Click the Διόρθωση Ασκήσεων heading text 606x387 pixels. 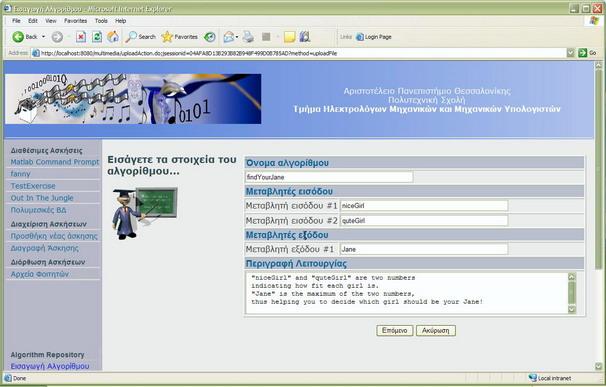(48, 262)
